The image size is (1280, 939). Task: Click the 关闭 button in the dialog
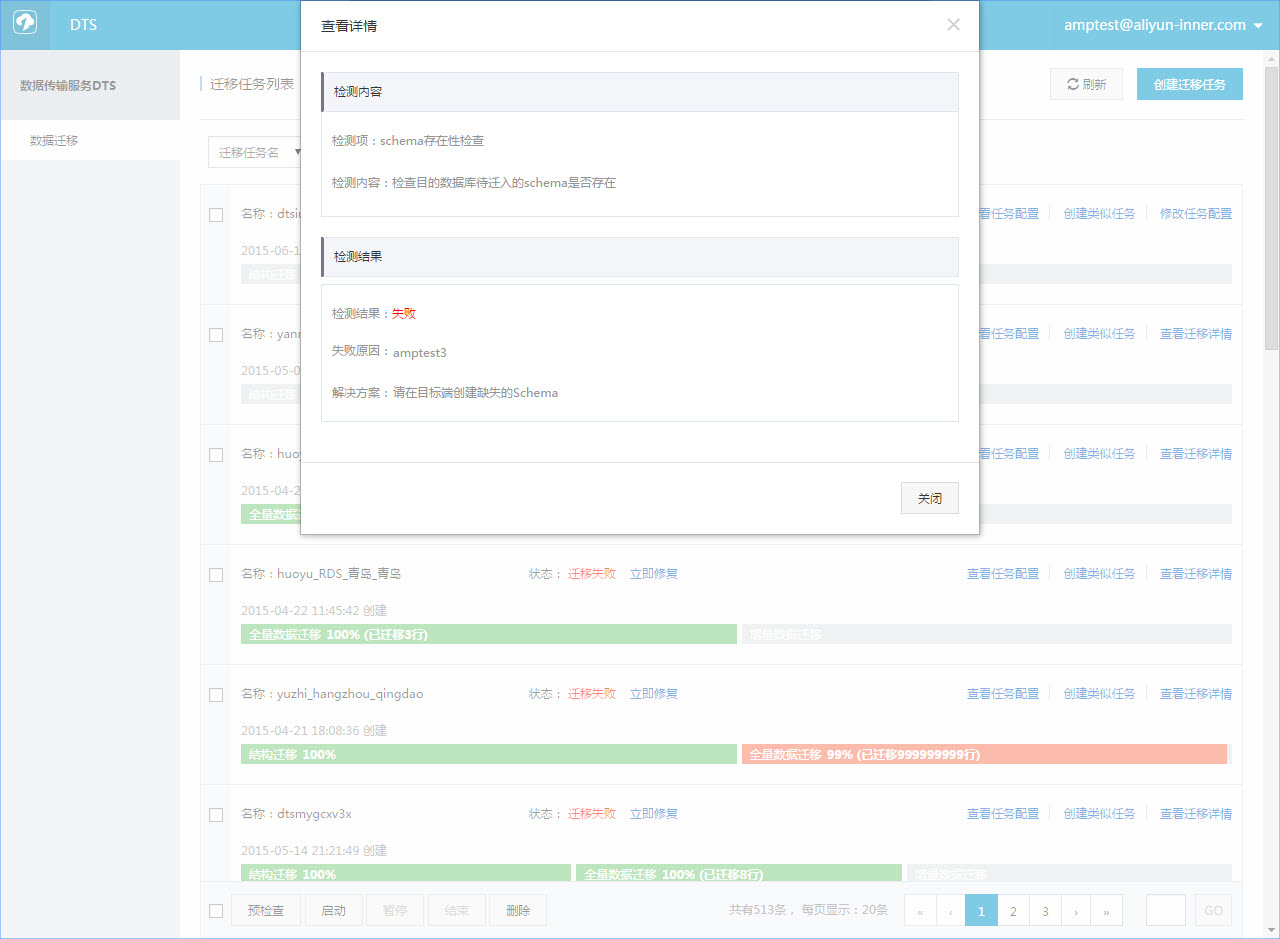tap(929, 497)
